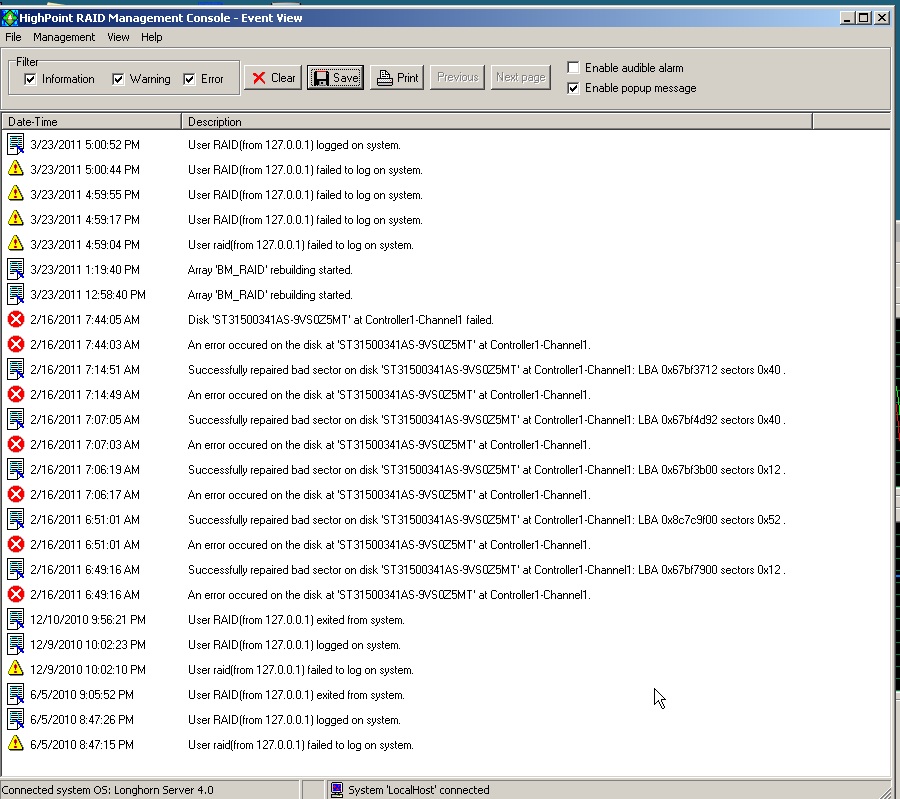Click the Previous page button
Screen dimensions: 900x799
click(x=457, y=77)
